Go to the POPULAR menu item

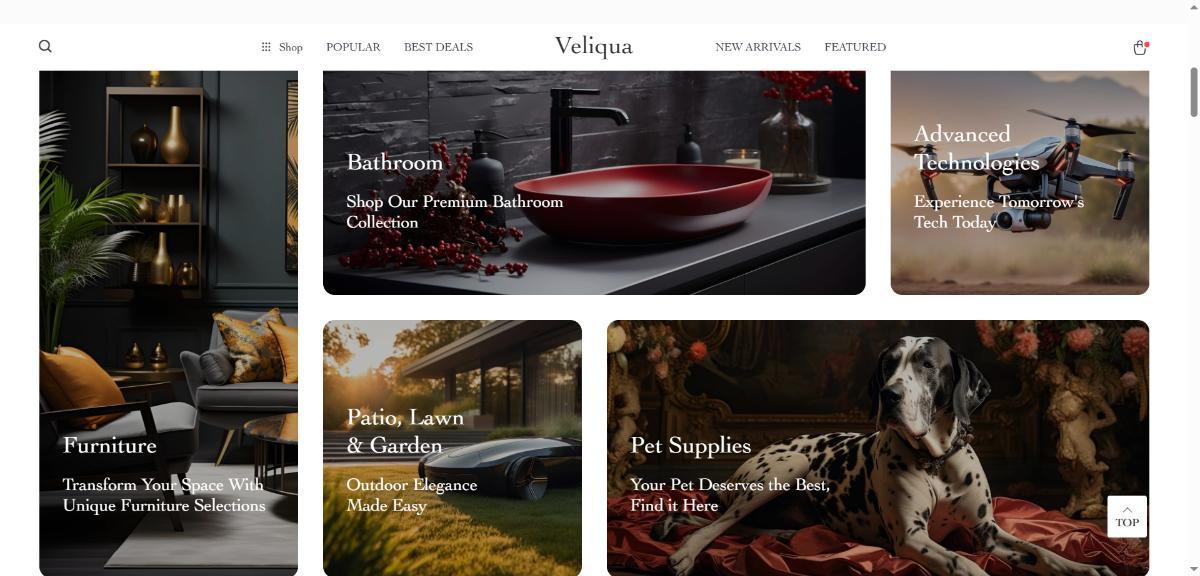(x=353, y=47)
